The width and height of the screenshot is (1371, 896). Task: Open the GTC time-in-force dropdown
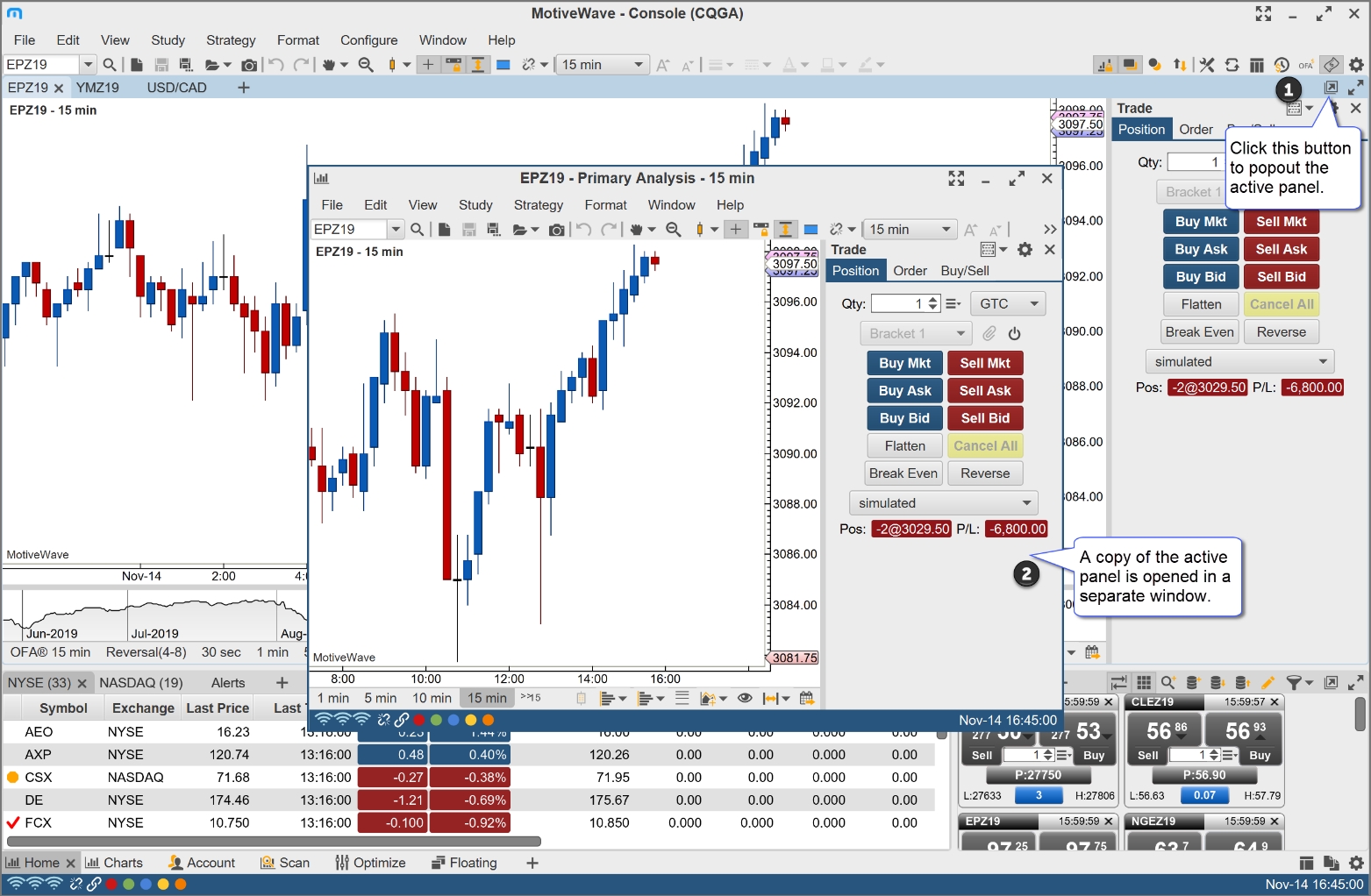click(1009, 304)
